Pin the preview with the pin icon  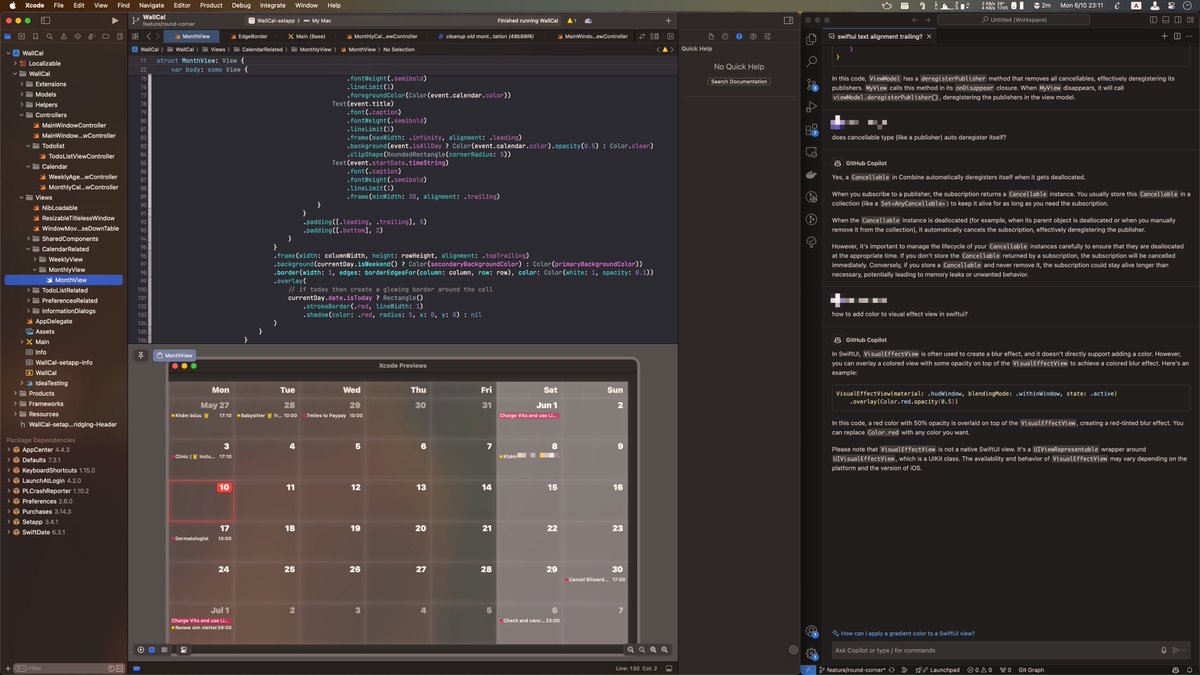(143, 355)
